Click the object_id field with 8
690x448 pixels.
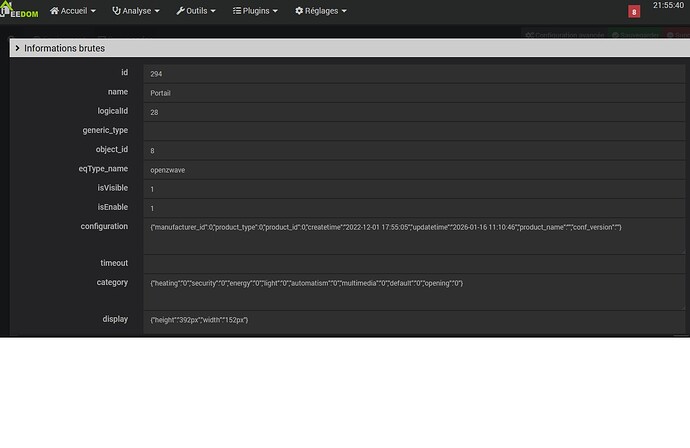pyautogui.click(x=414, y=151)
